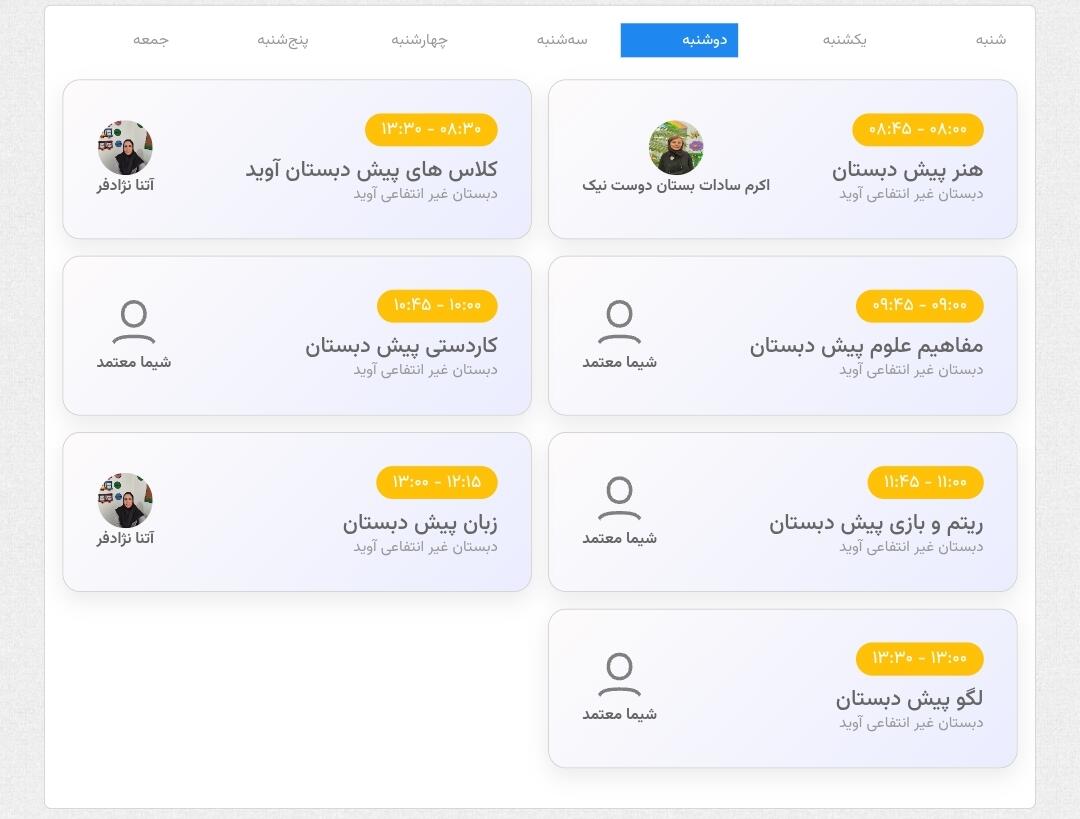1080x819 pixels.
Task: Open the کلاس های پیش دبستان آوید title
Action: tap(371, 169)
